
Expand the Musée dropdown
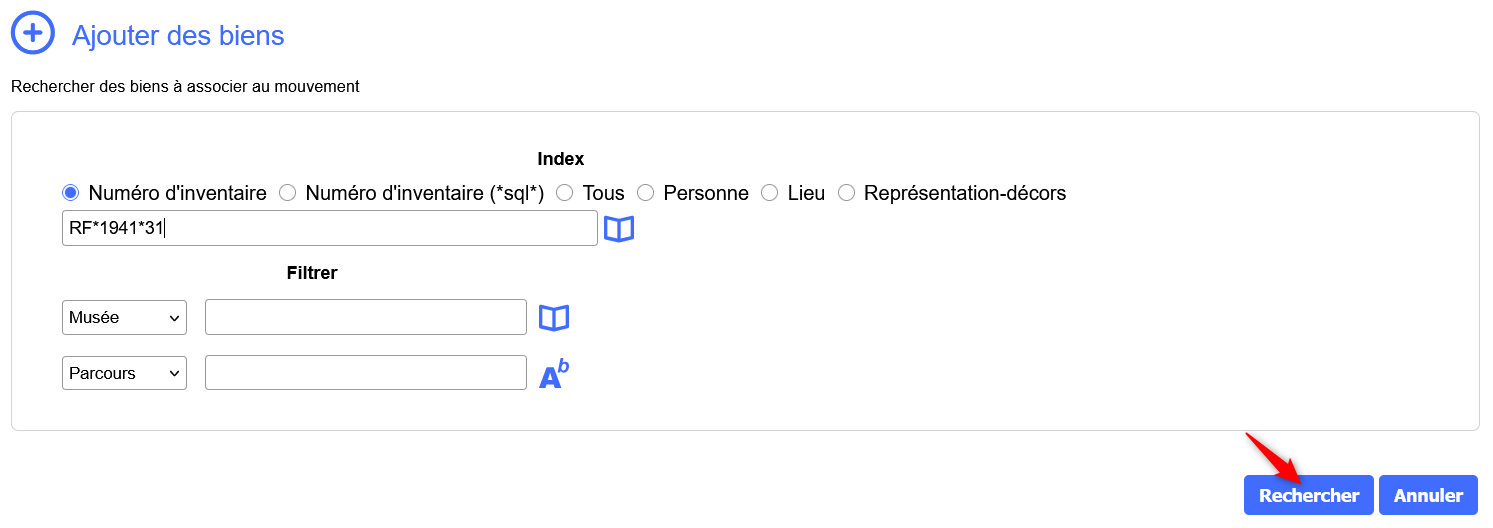pyautogui.click(x=124, y=318)
